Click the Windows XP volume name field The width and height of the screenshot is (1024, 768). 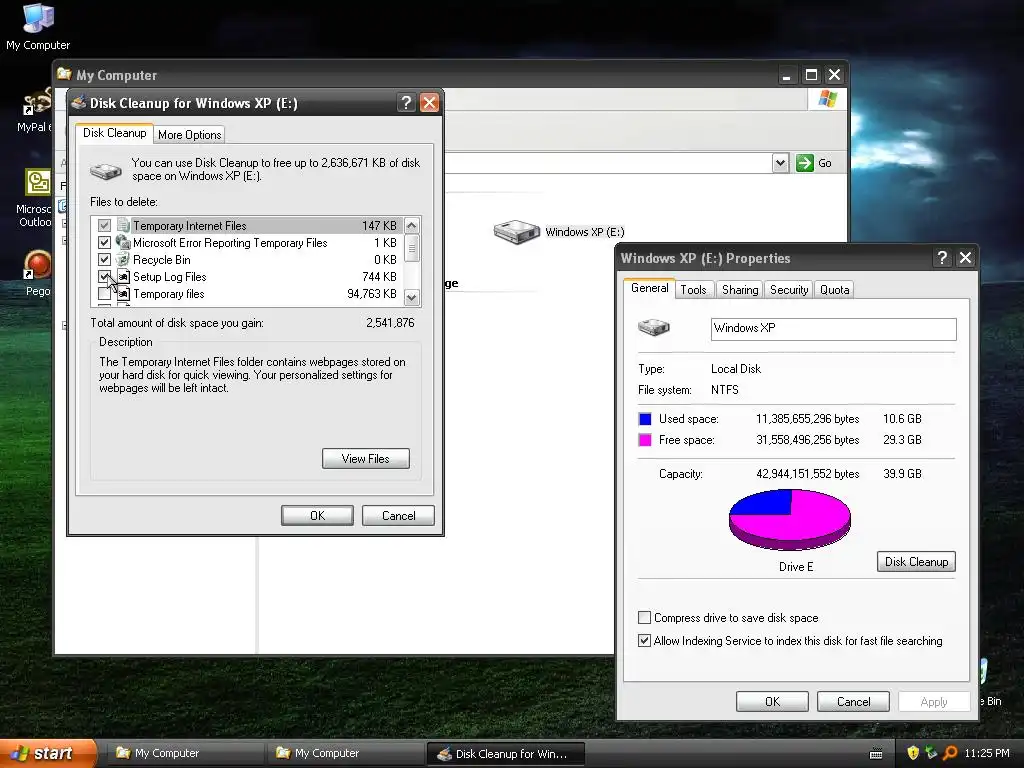833,328
